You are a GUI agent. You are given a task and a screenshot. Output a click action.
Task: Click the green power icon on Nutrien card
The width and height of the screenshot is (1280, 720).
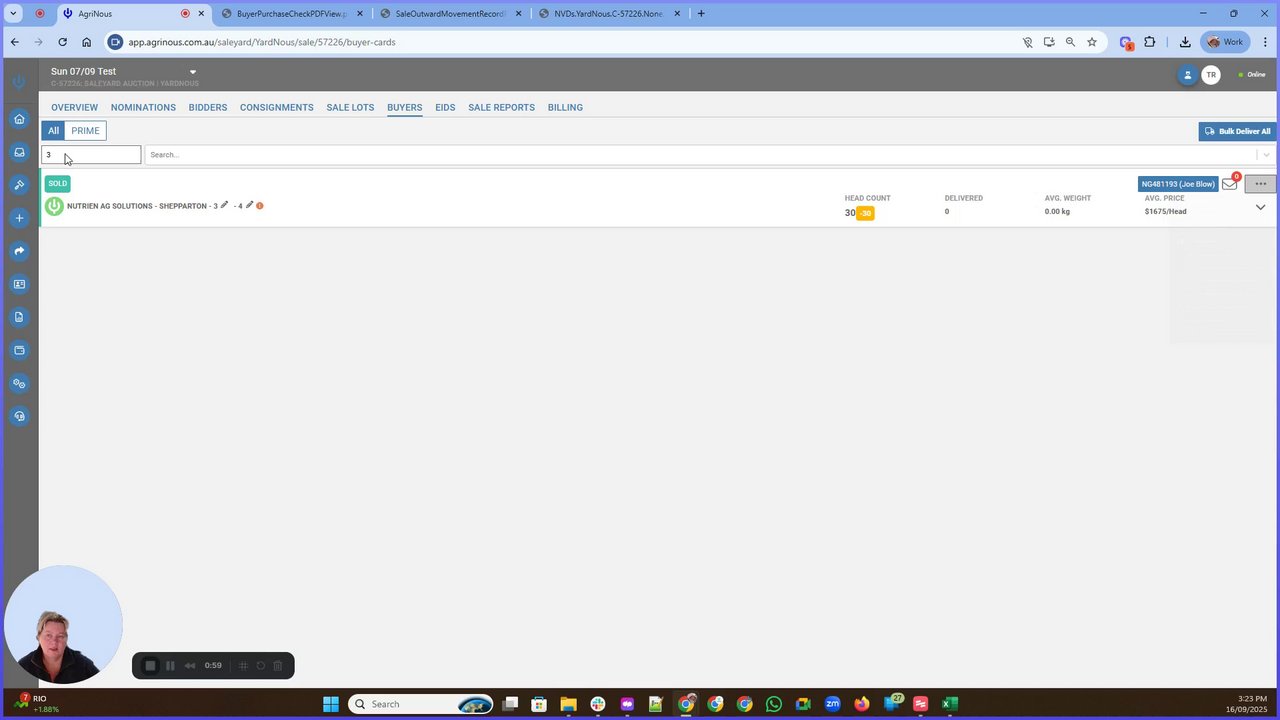(x=54, y=206)
